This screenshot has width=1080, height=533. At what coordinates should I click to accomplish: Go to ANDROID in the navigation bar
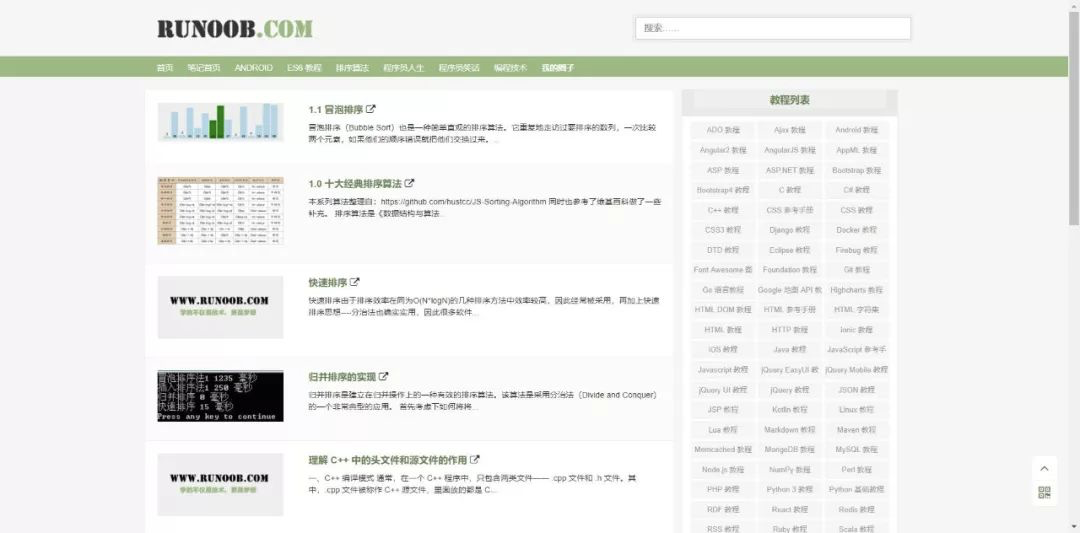coord(253,67)
